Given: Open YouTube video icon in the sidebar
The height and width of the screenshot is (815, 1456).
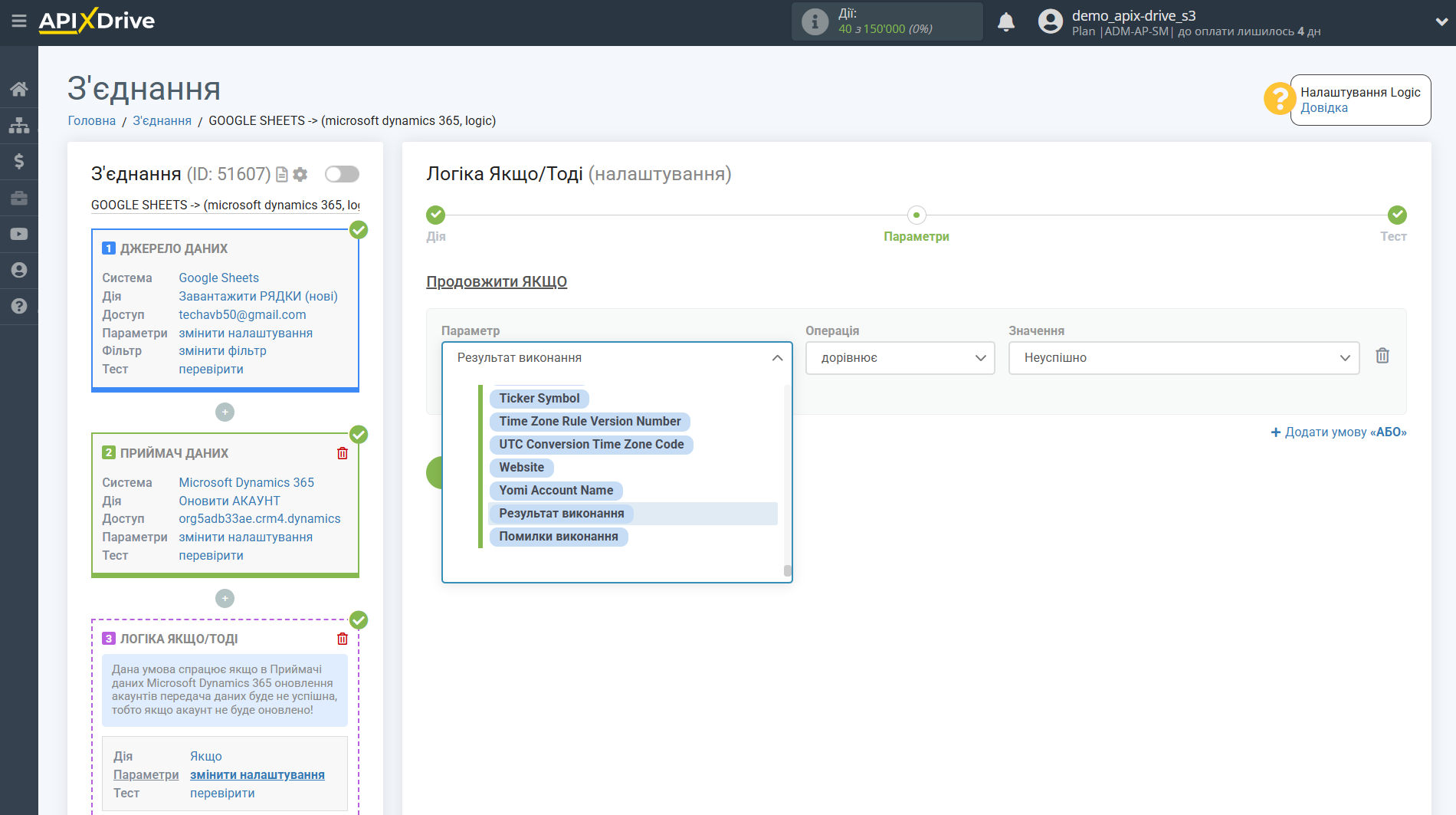Looking at the screenshot, I should [x=19, y=234].
